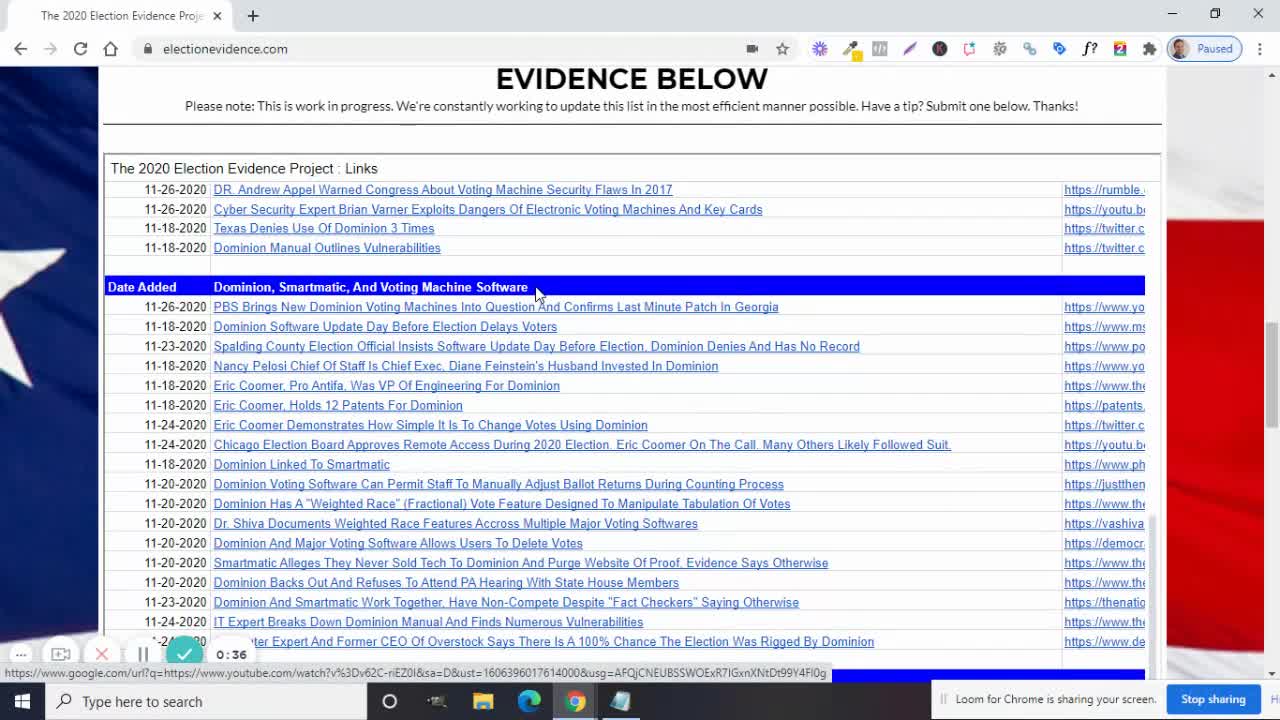Open the Weighted Race (Fractional) Vote Feature link

[502, 504]
